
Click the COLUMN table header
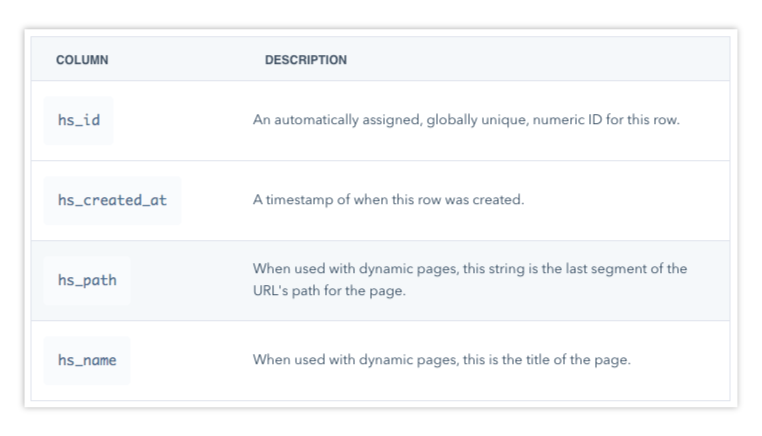82,60
